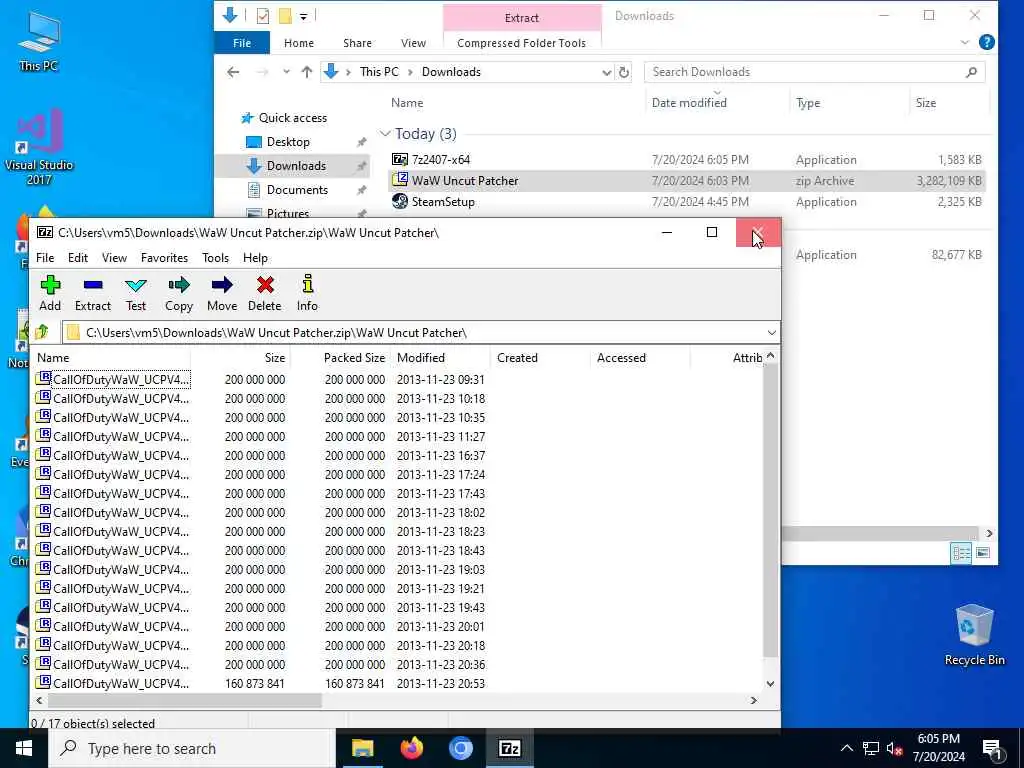
Task: Open File Explorer from the taskbar
Action: [362, 748]
